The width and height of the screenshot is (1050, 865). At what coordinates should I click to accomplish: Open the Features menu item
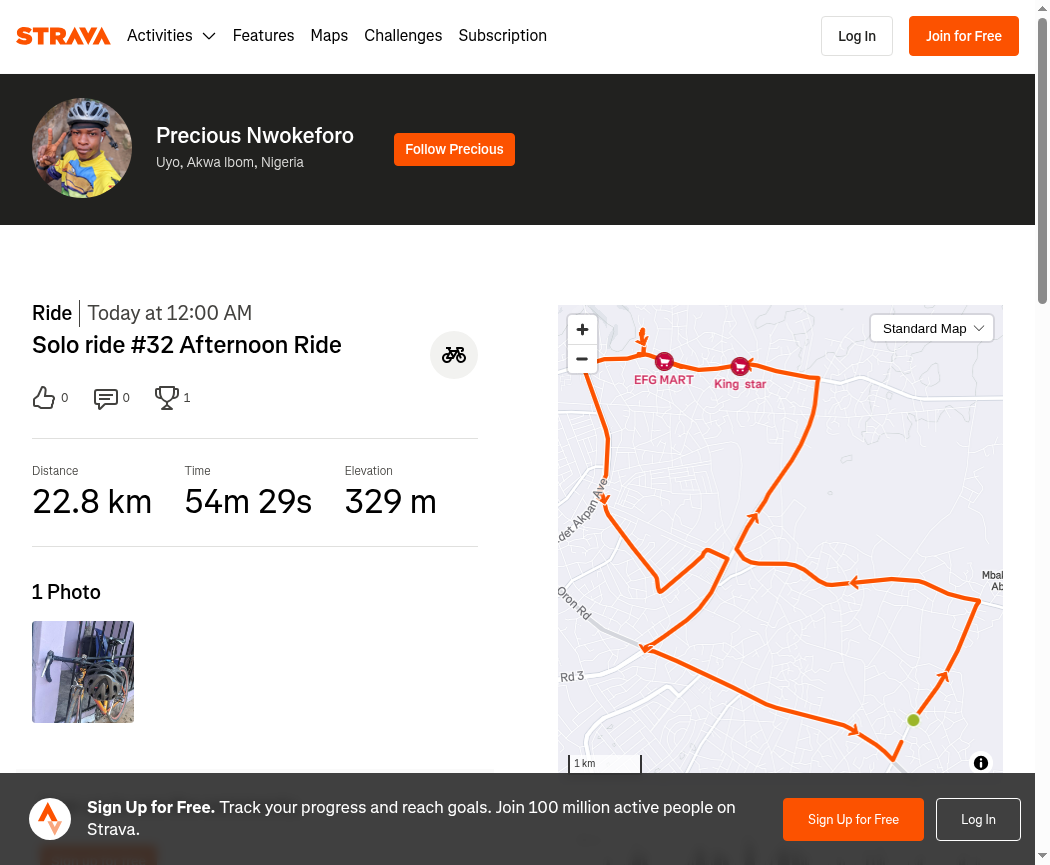point(263,36)
